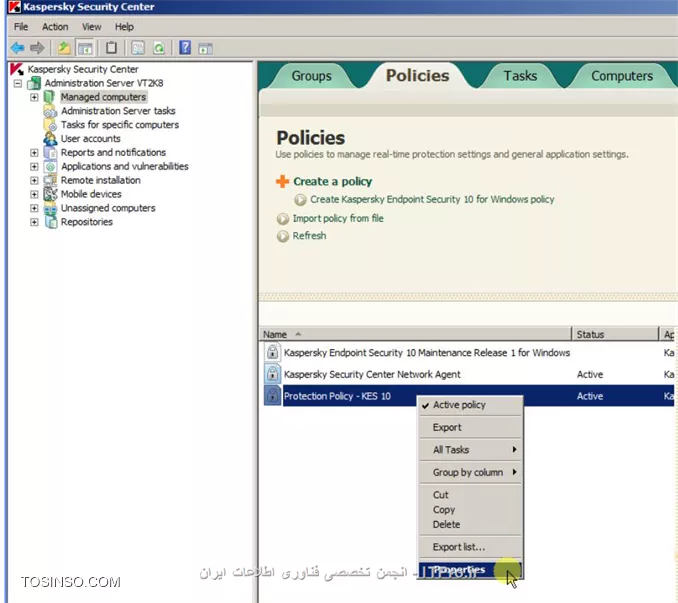Screen dimensions: 678x603
Task: Open Help with the question mark icon
Action: [x=185, y=48]
